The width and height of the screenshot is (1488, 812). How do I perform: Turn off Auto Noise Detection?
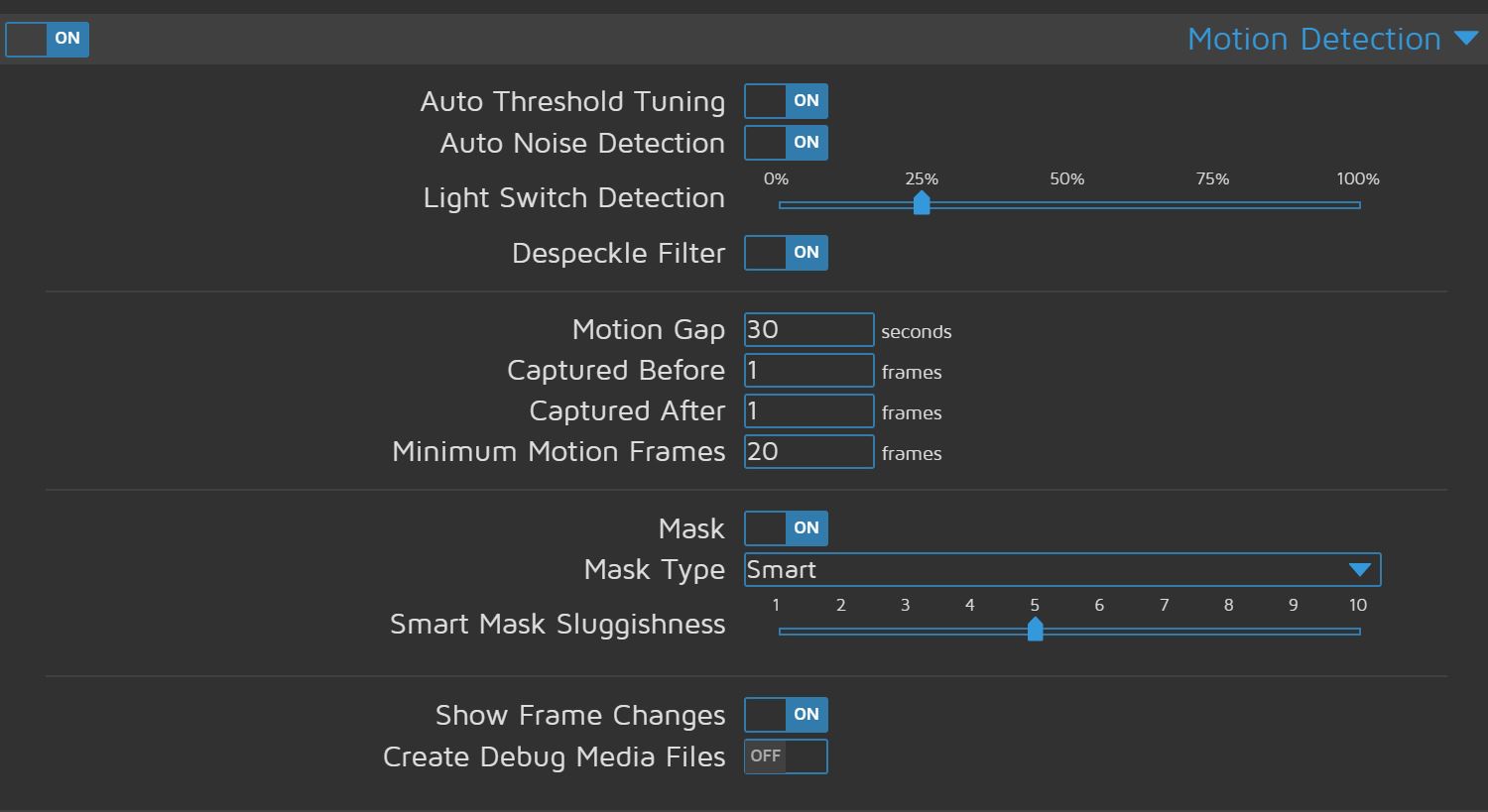pyautogui.click(x=786, y=143)
